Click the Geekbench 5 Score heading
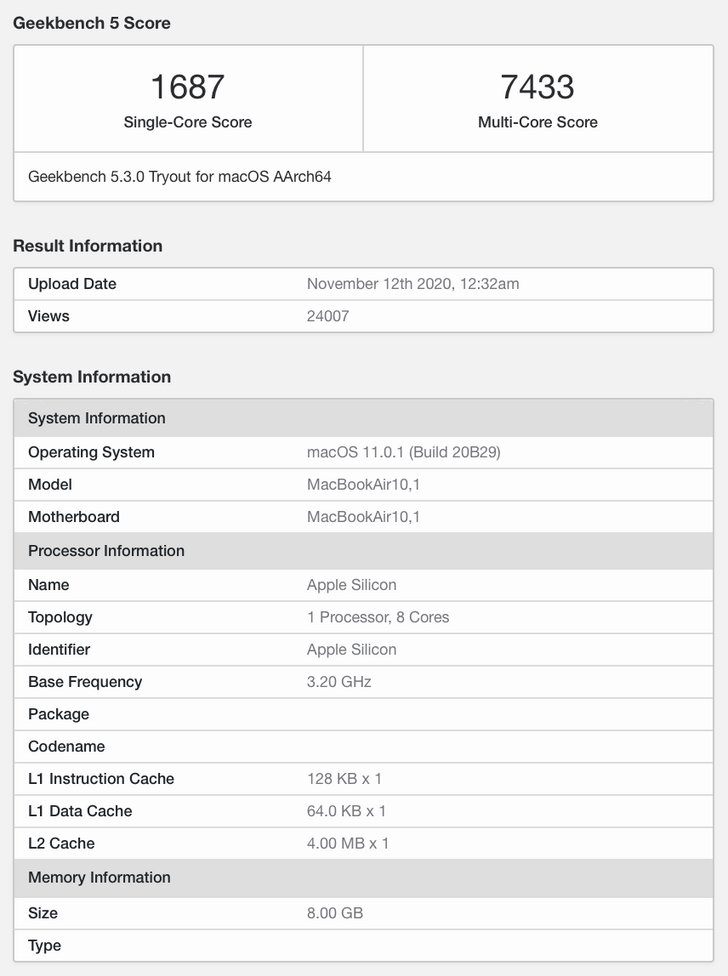This screenshot has width=728, height=976. click(91, 23)
